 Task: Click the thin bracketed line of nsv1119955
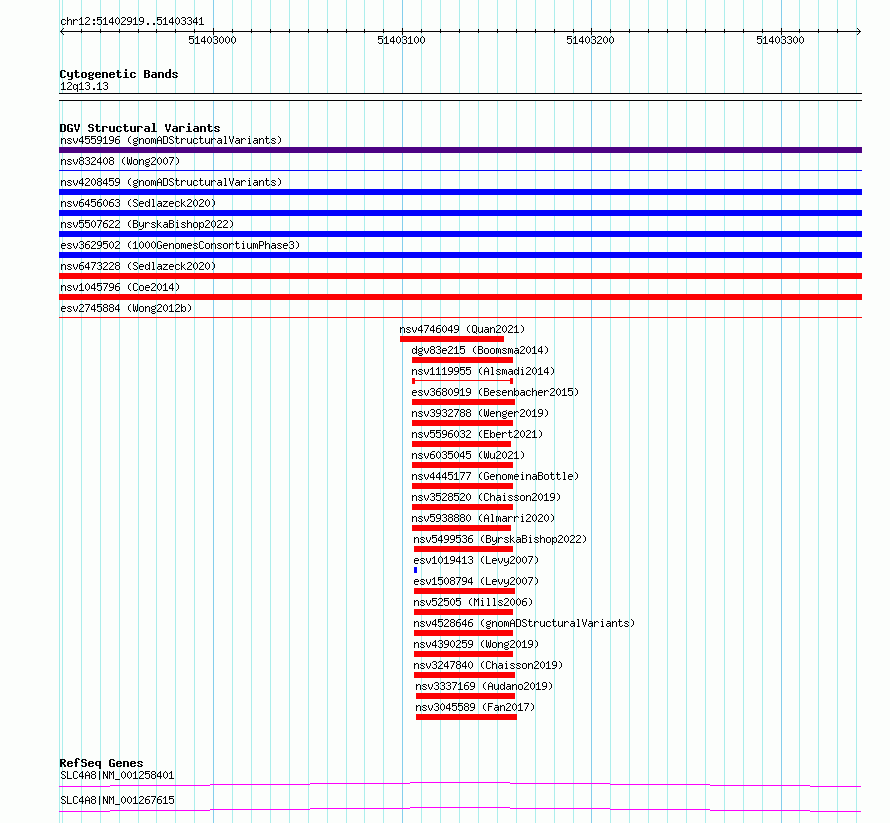463,381
